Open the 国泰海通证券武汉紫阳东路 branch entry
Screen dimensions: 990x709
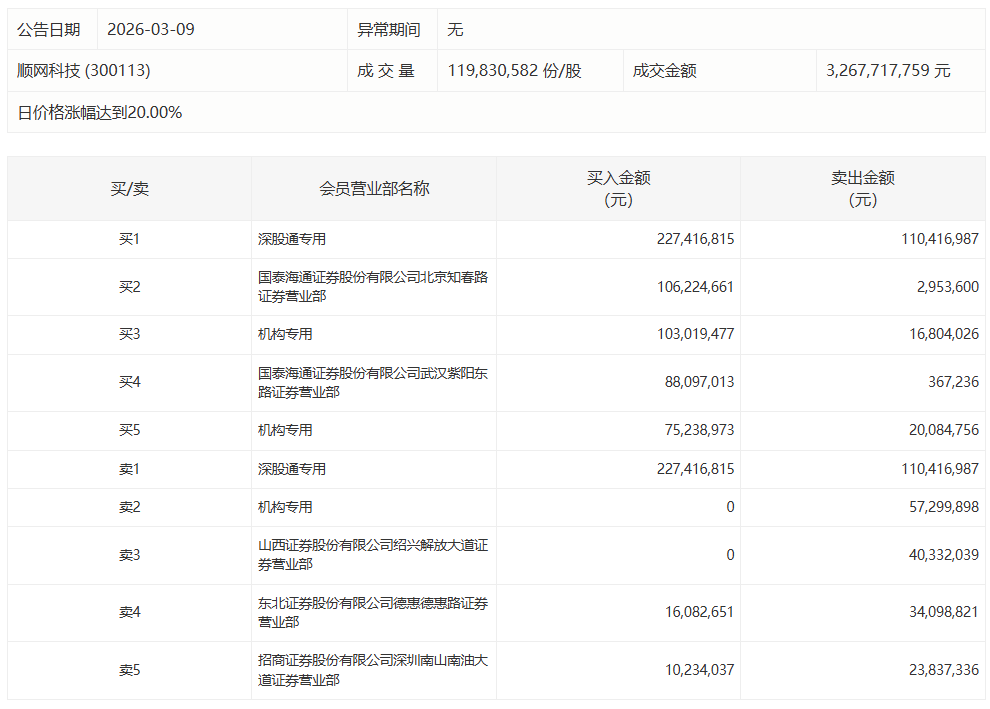click(372, 382)
